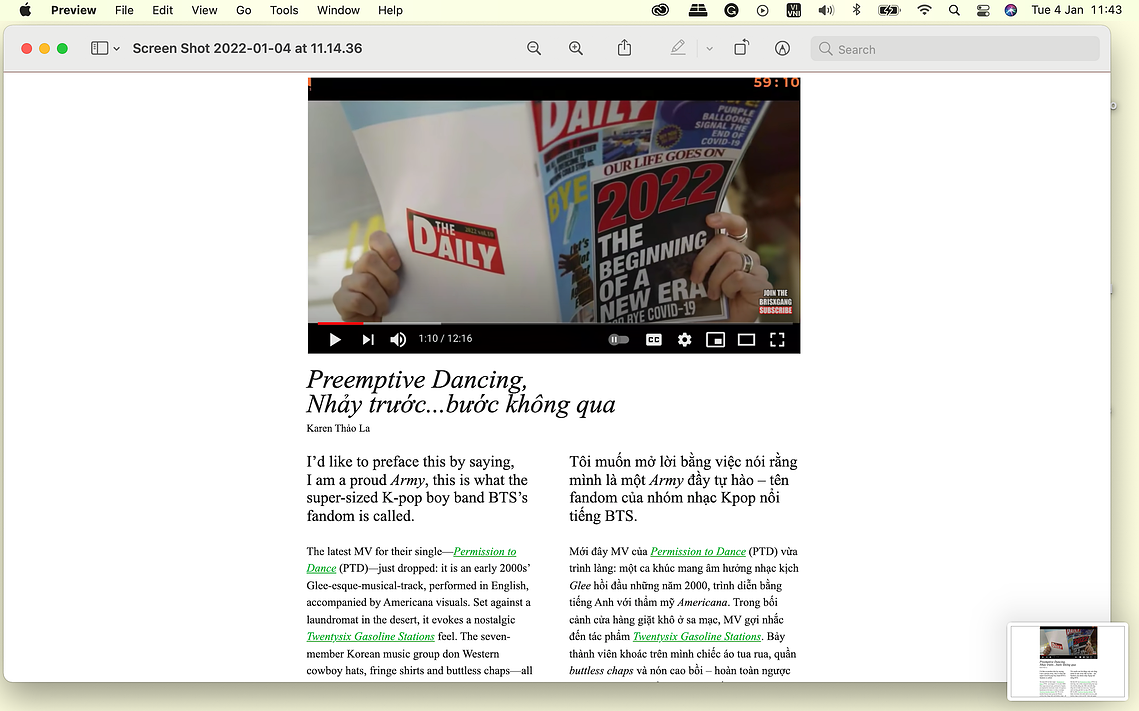The width and height of the screenshot is (1139, 711).
Task: Open the Apple menu
Action: (x=25, y=10)
